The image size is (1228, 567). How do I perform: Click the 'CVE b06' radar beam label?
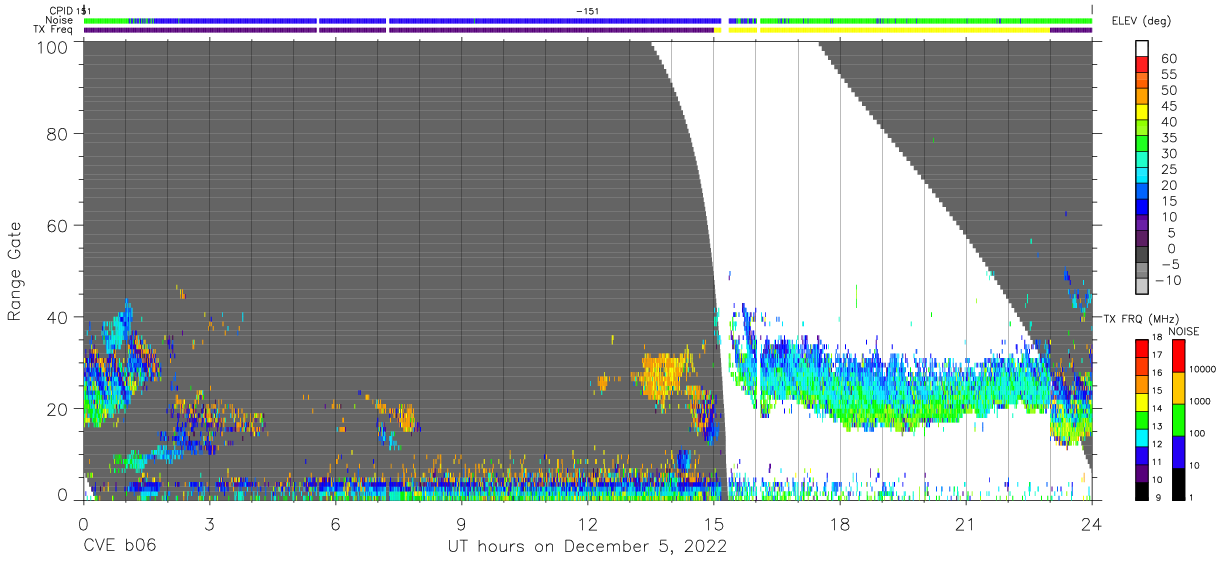click(x=119, y=547)
